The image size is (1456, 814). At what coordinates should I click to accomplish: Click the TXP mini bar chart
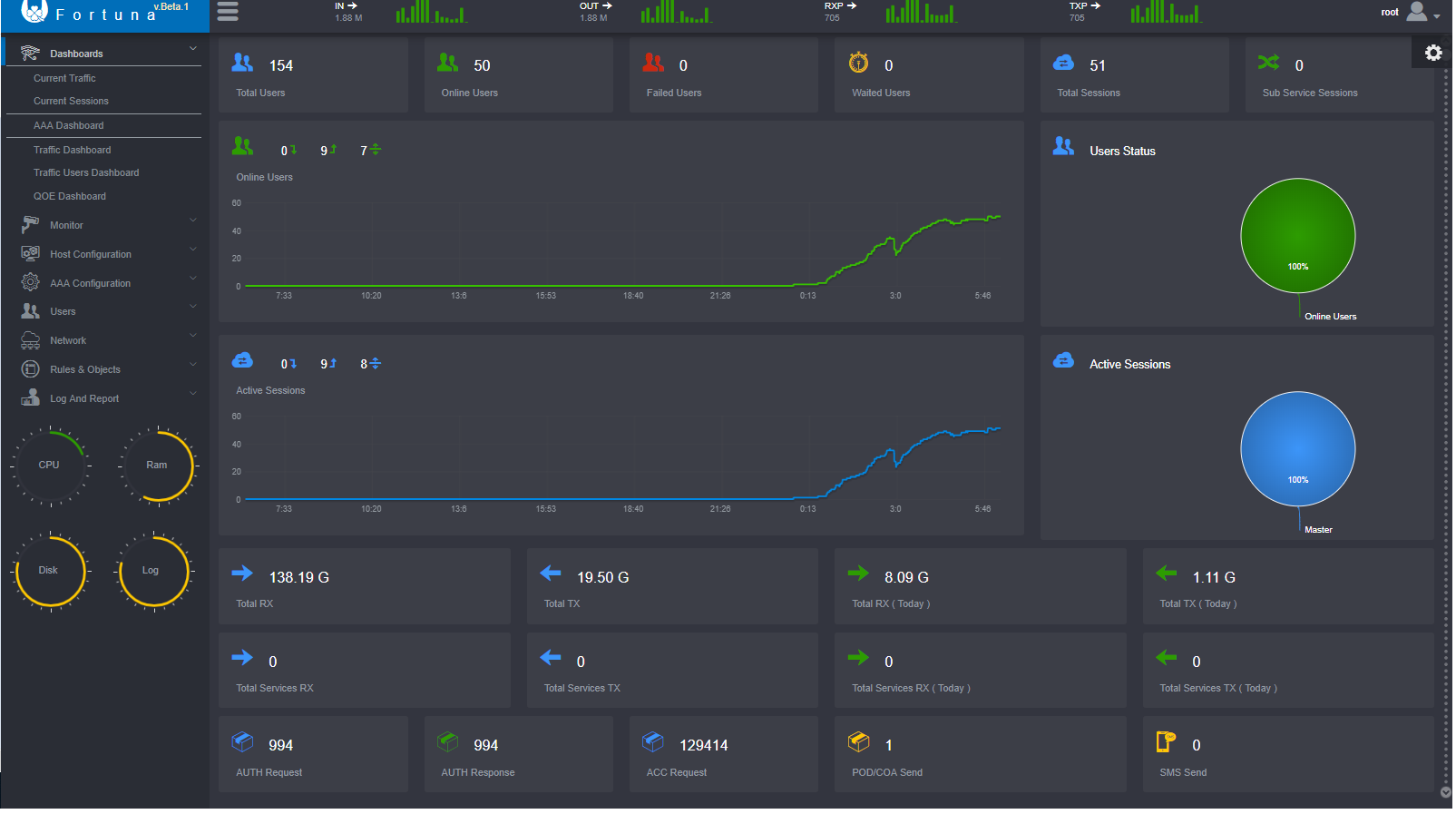(x=1166, y=12)
